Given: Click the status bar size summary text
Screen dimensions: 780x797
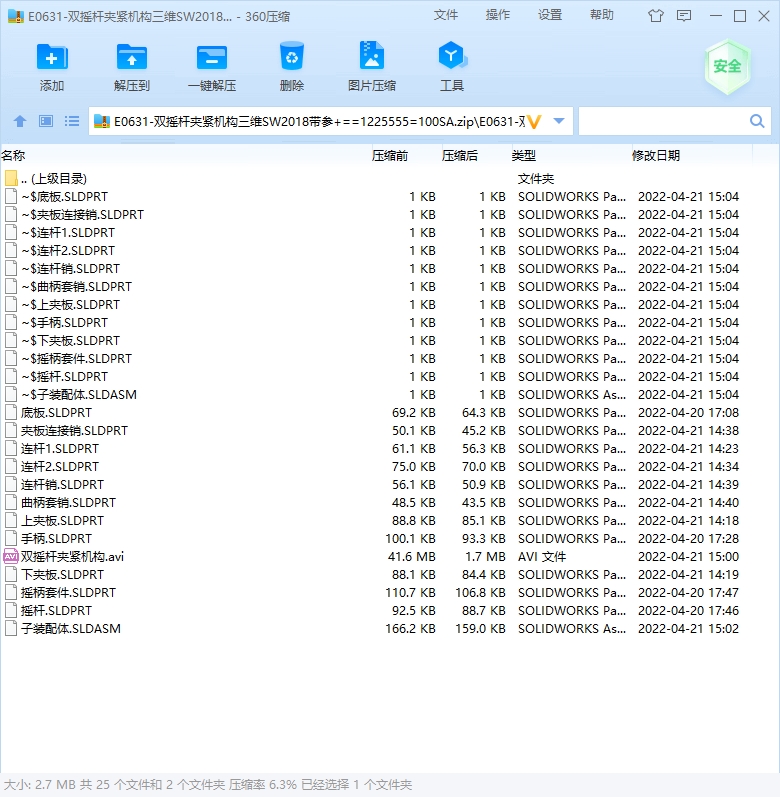Looking at the screenshot, I should [x=208, y=784].
